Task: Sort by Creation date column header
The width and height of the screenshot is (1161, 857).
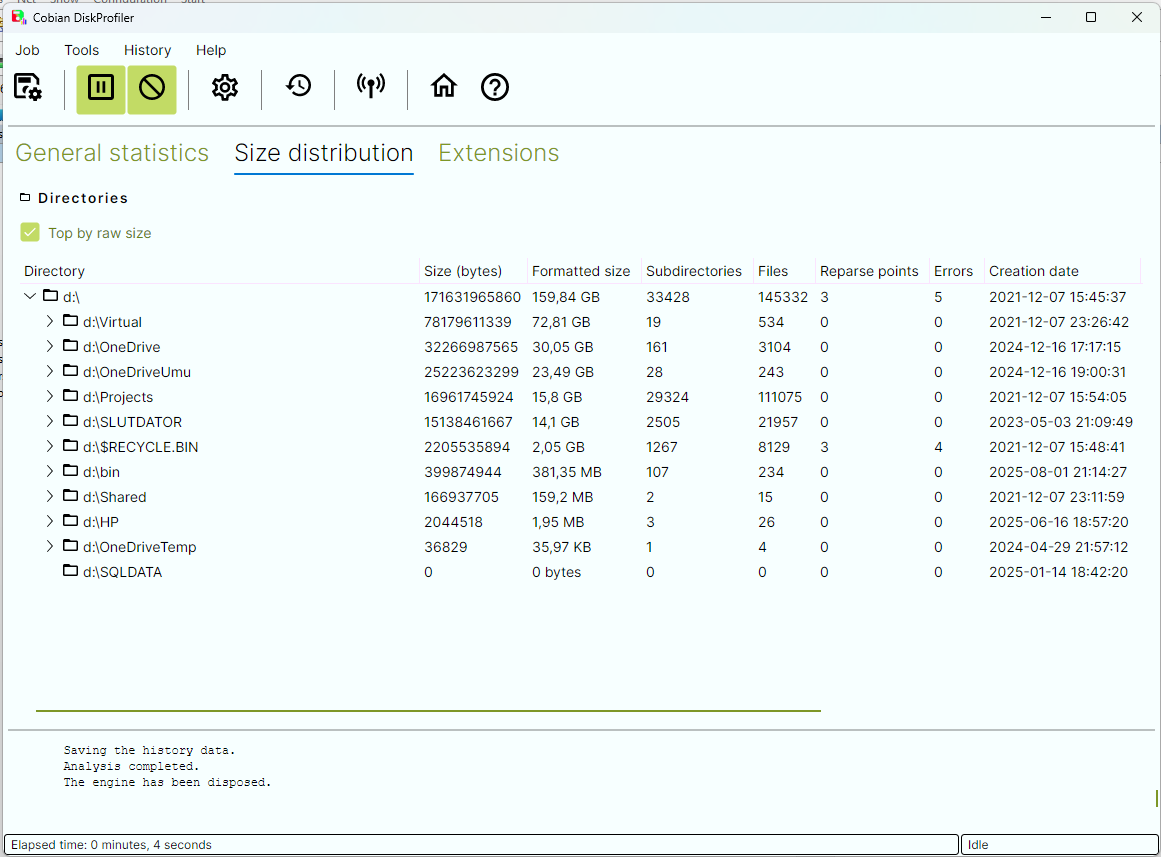Action: click(x=1033, y=271)
